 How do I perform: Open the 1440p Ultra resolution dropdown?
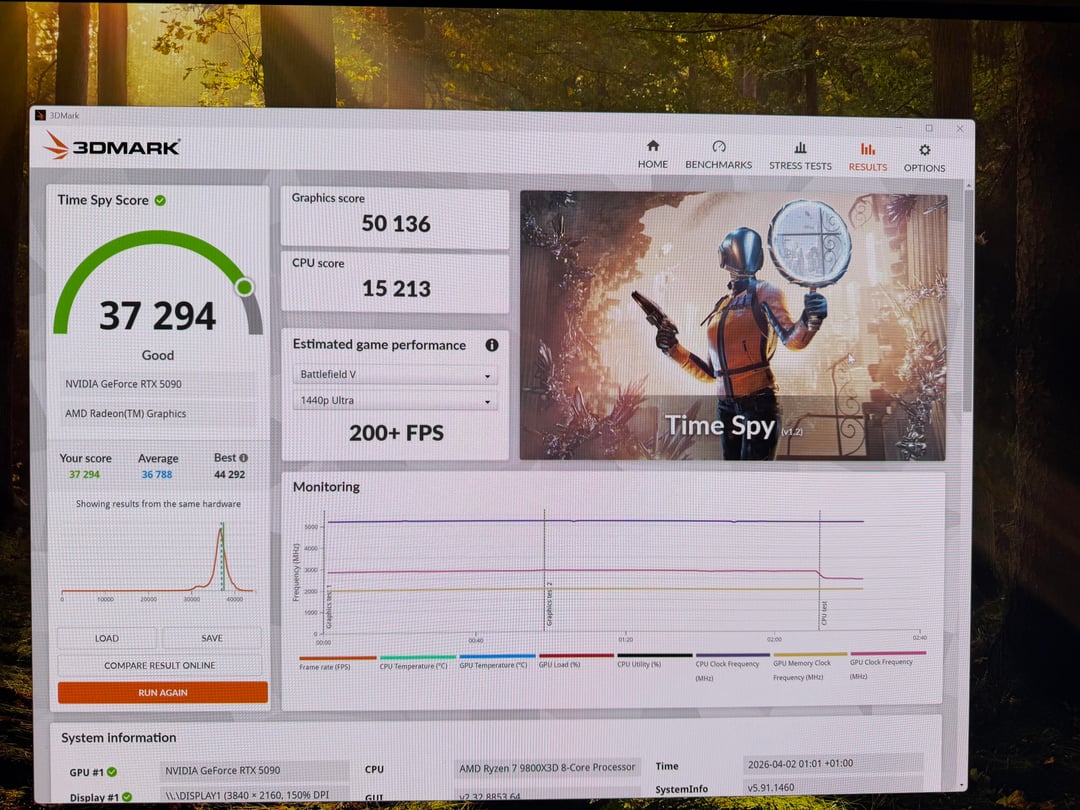[x=395, y=401]
